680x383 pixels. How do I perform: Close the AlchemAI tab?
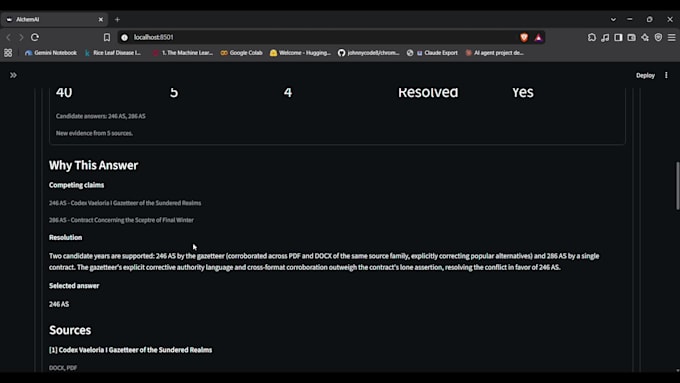(x=101, y=20)
